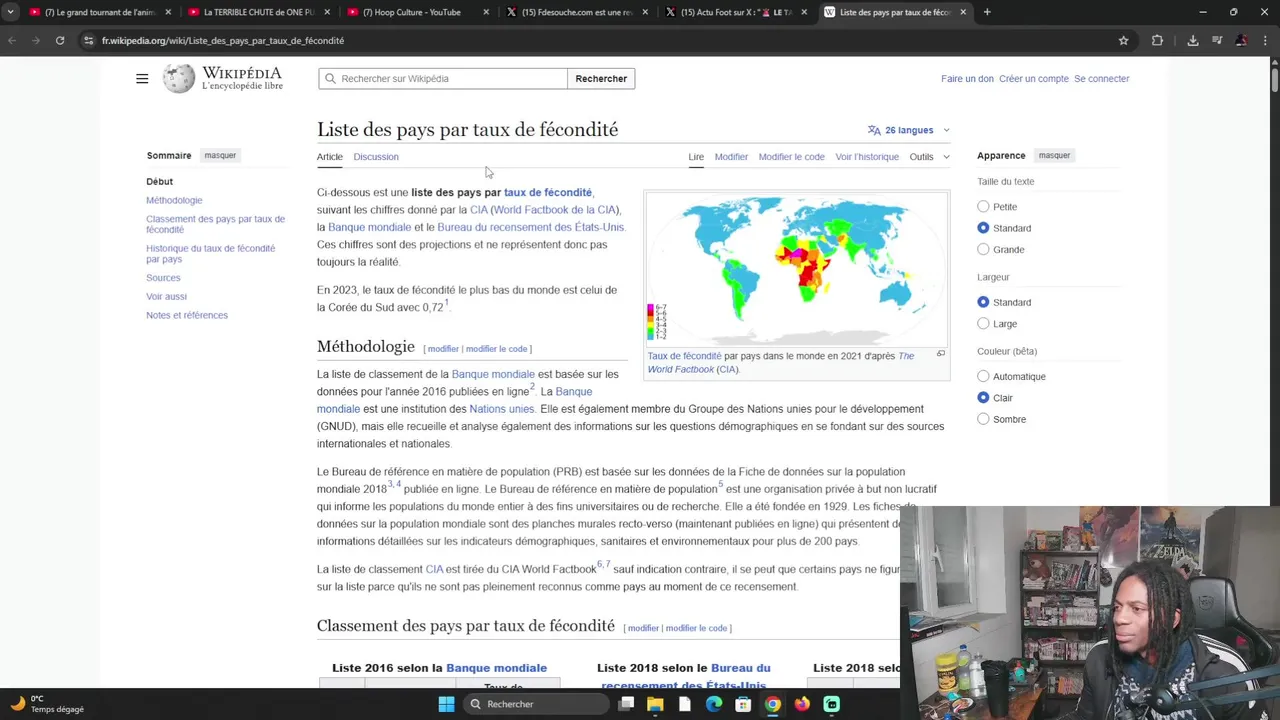The height and width of the screenshot is (720, 1280).
Task: Select Large width option
Action: click(983, 323)
